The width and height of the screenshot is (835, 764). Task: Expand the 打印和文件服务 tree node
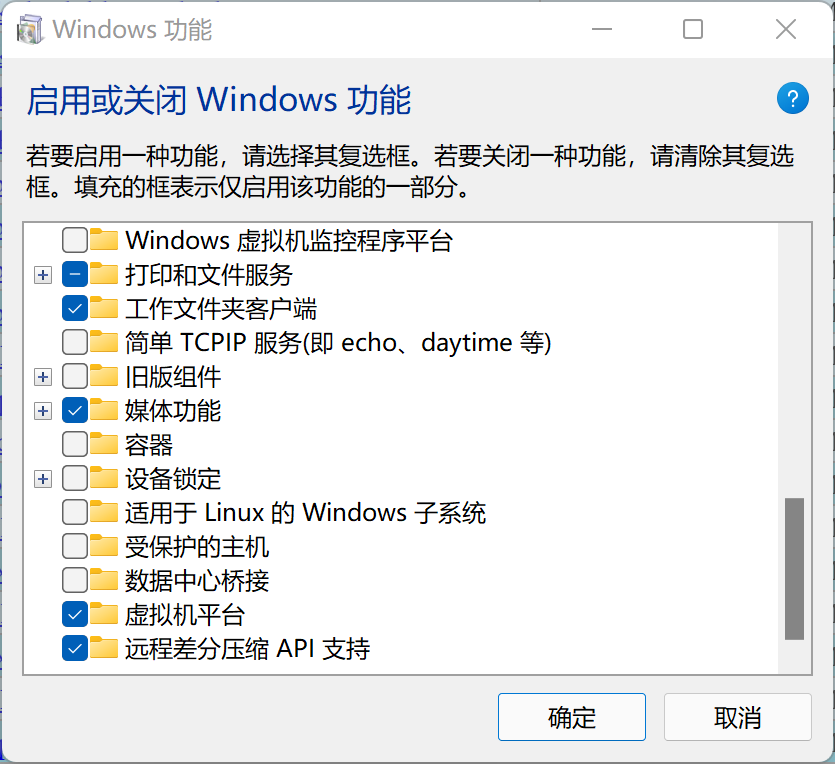pos(42,274)
